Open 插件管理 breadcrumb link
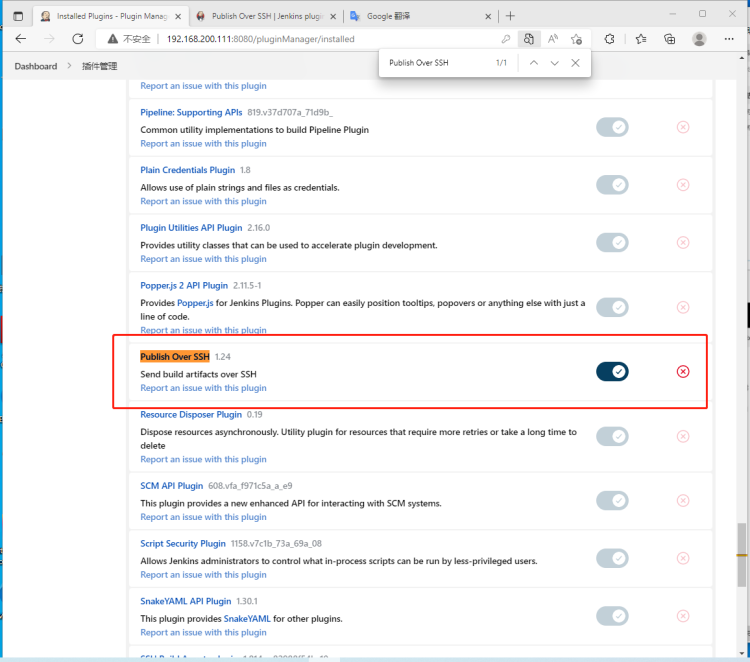 pyautogui.click(x=99, y=66)
